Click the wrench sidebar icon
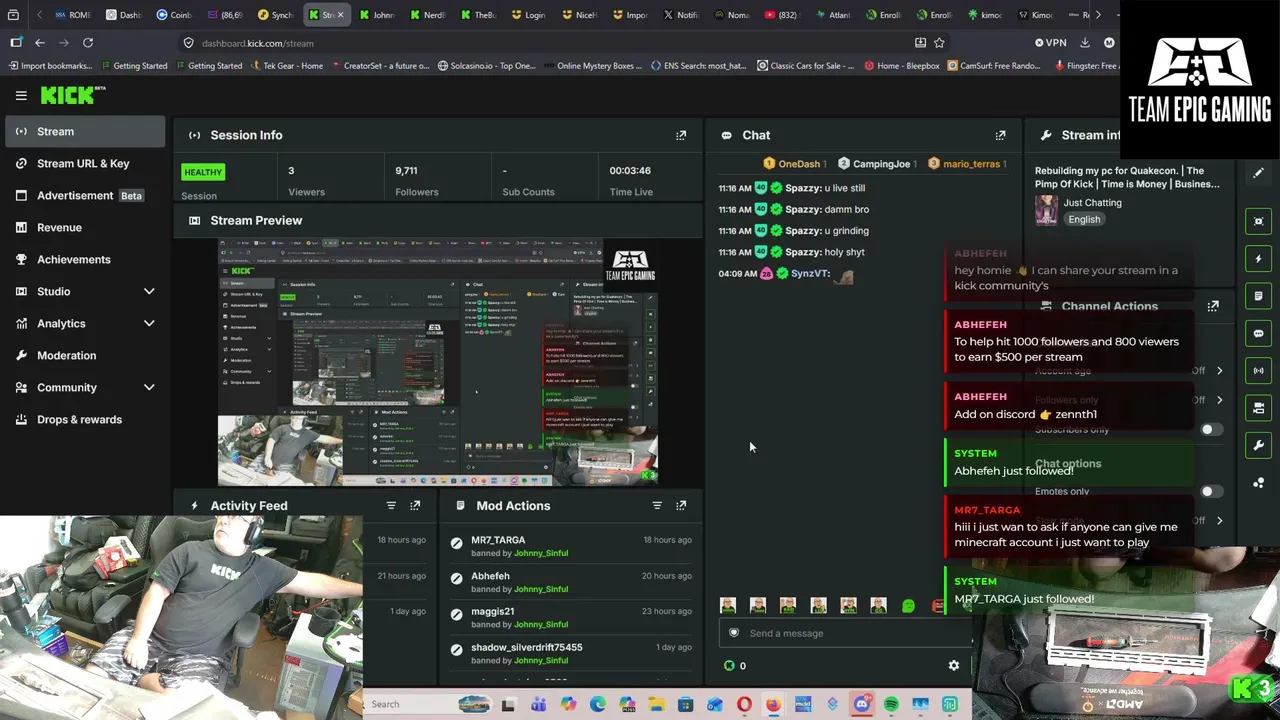Image resolution: width=1280 pixels, height=720 pixels. (1259, 445)
